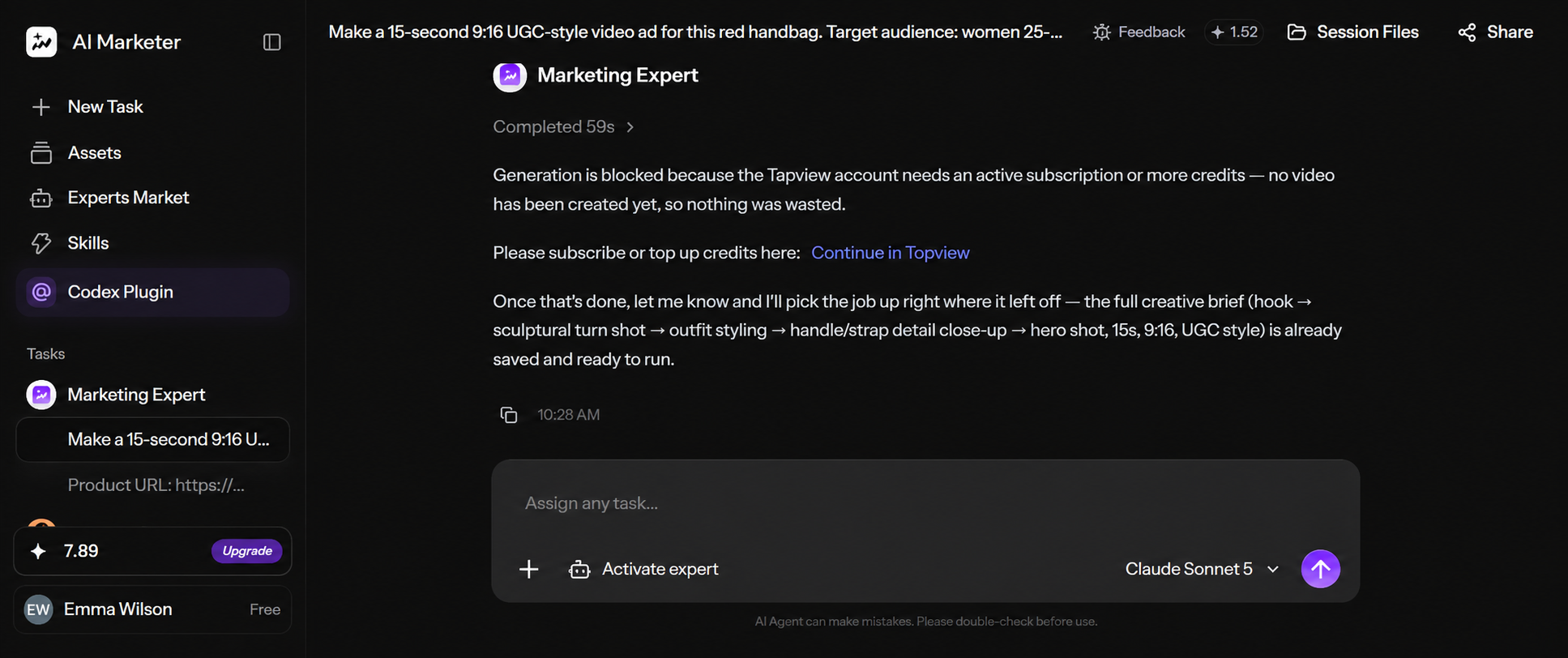Click the Marketing Expert avatar in Tasks

41,395
